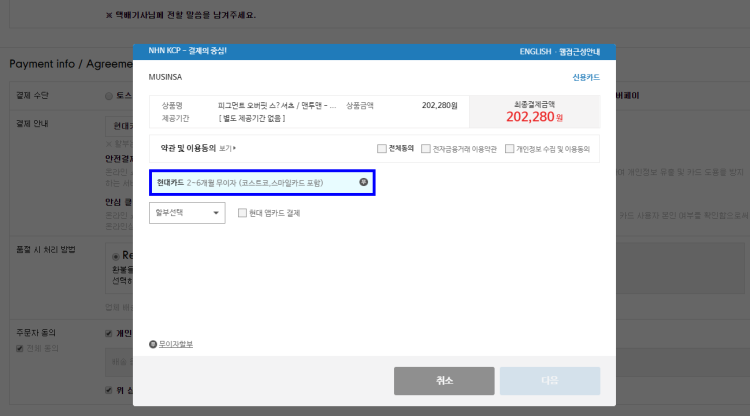Viewport: 750px width, 416px height.
Task: Check the 전자금융거래 이용약관 checkbox
Action: (425, 149)
